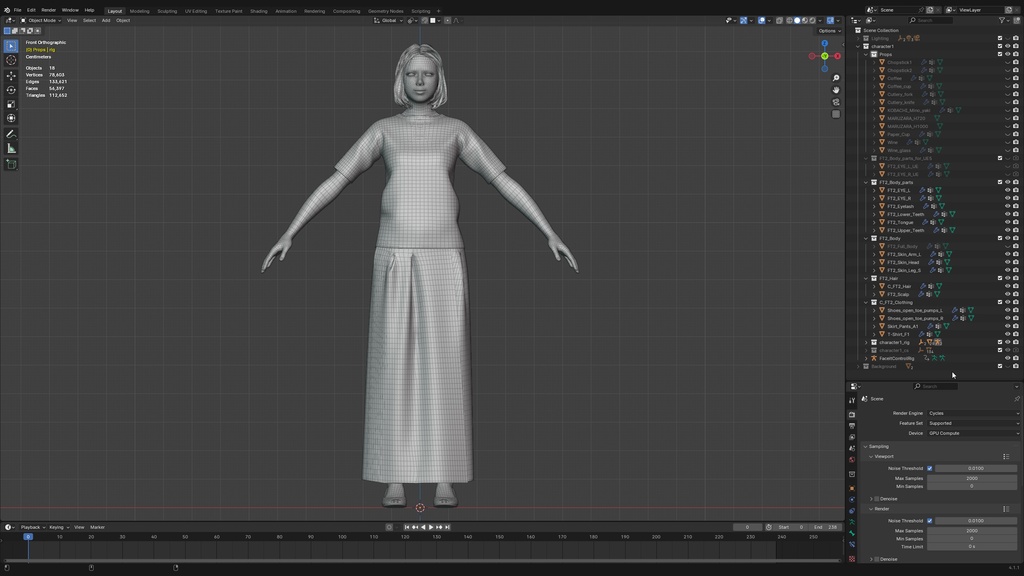
Task: Expand the character1_rig entry in the outliner
Action: 866,342
